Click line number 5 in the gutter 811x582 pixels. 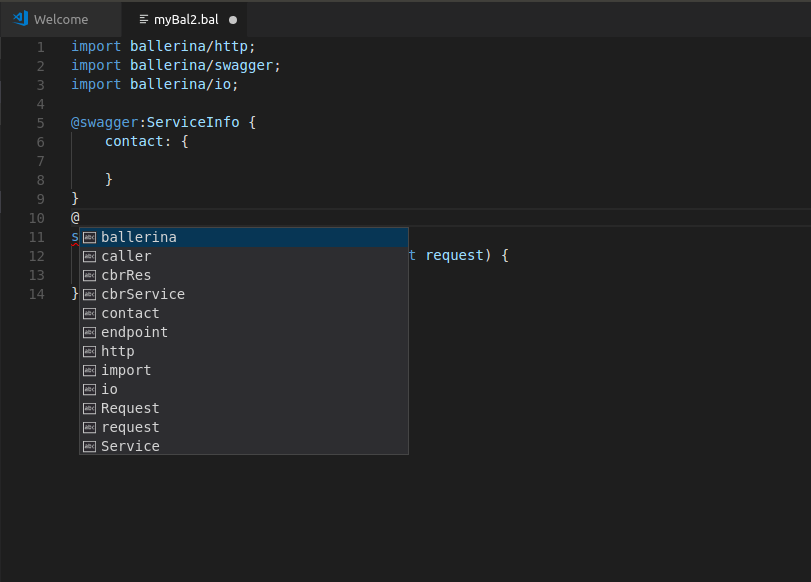[x=41, y=123]
